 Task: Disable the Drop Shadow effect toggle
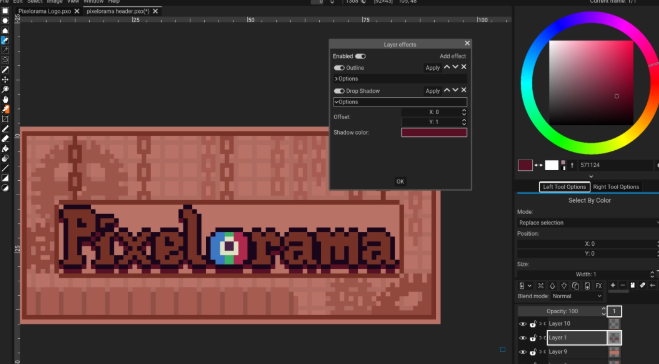pos(339,91)
